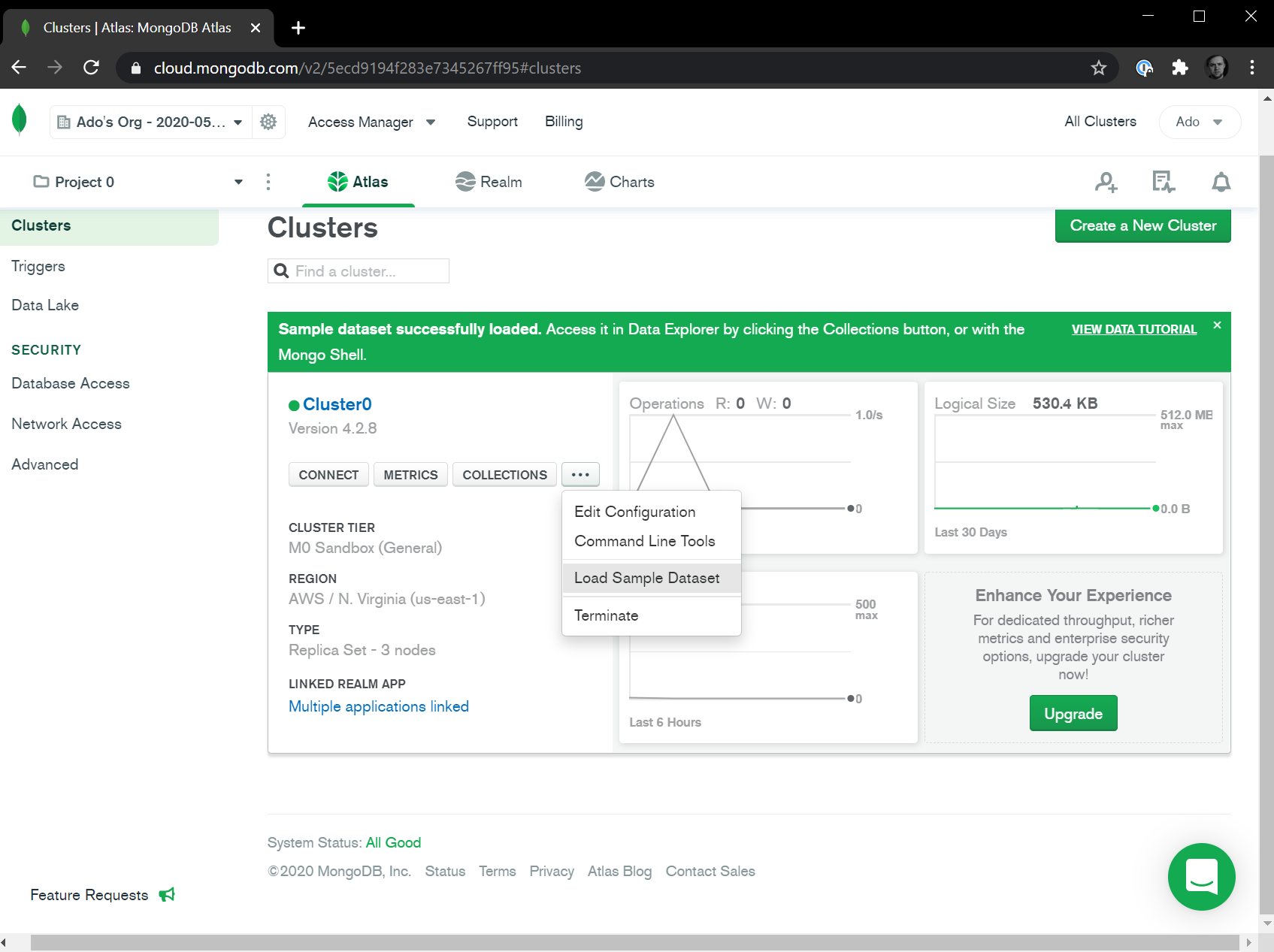Viewport: 1274px width, 952px height.
Task: Open the Privacy footer link
Action: pos(552,871)
